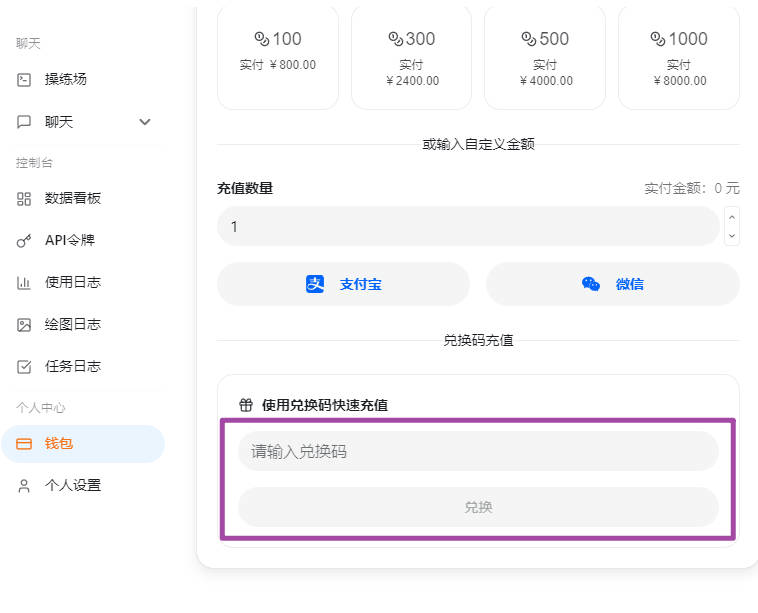Click the 操练场 terminal icon
758x613 pixels.
[24, 80]
